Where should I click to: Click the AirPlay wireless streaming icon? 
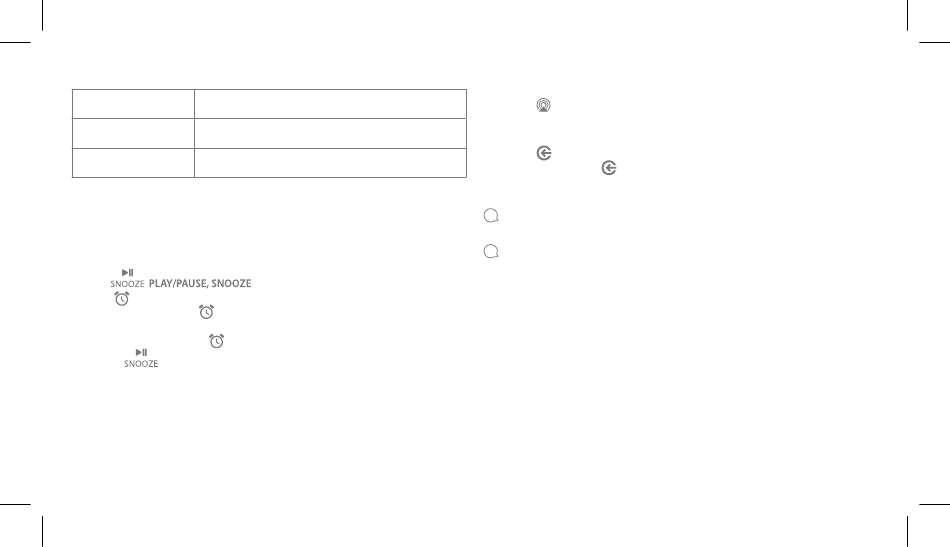543,105
